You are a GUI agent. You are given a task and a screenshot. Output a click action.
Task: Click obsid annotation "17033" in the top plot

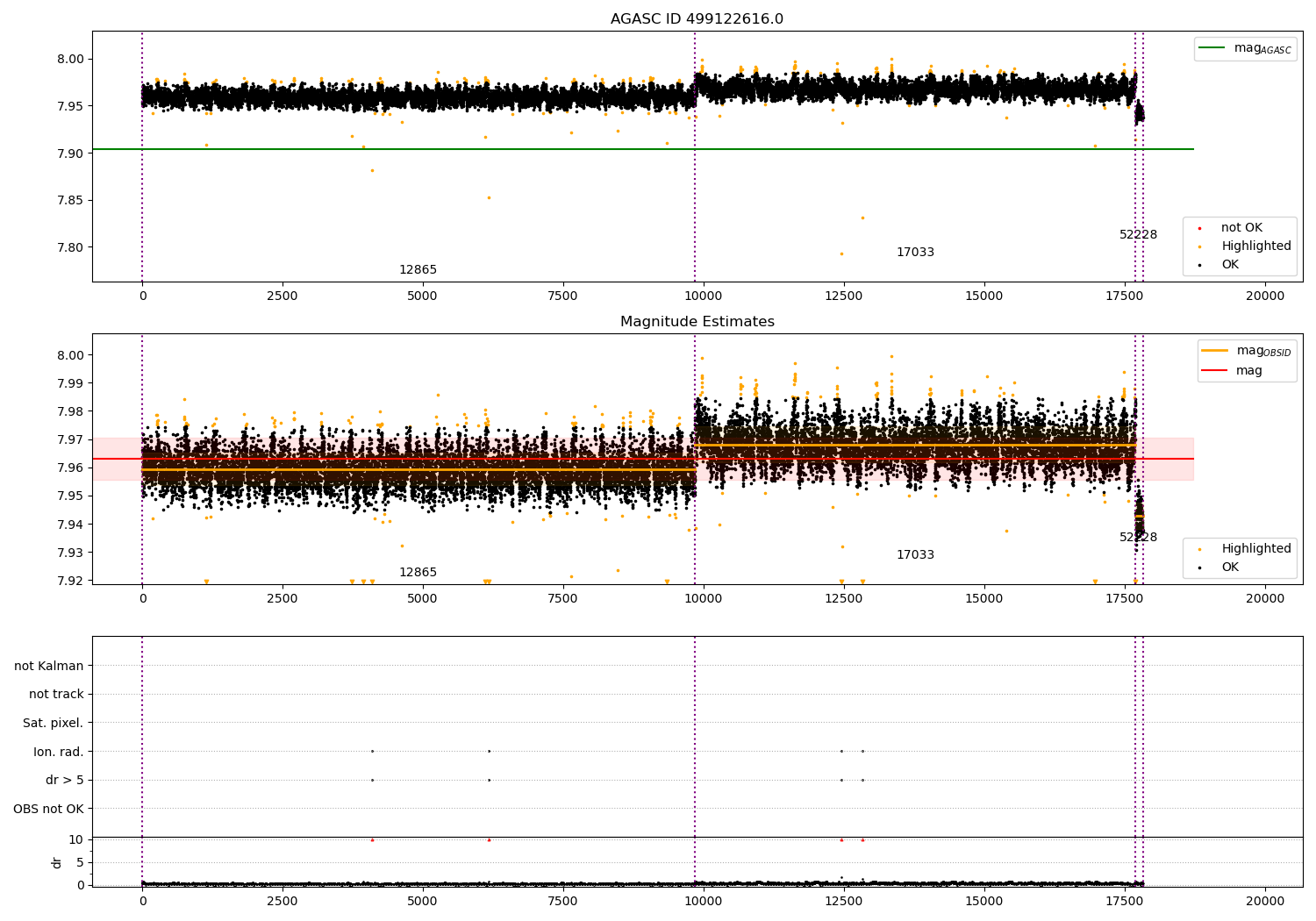[x=915, y=253]
